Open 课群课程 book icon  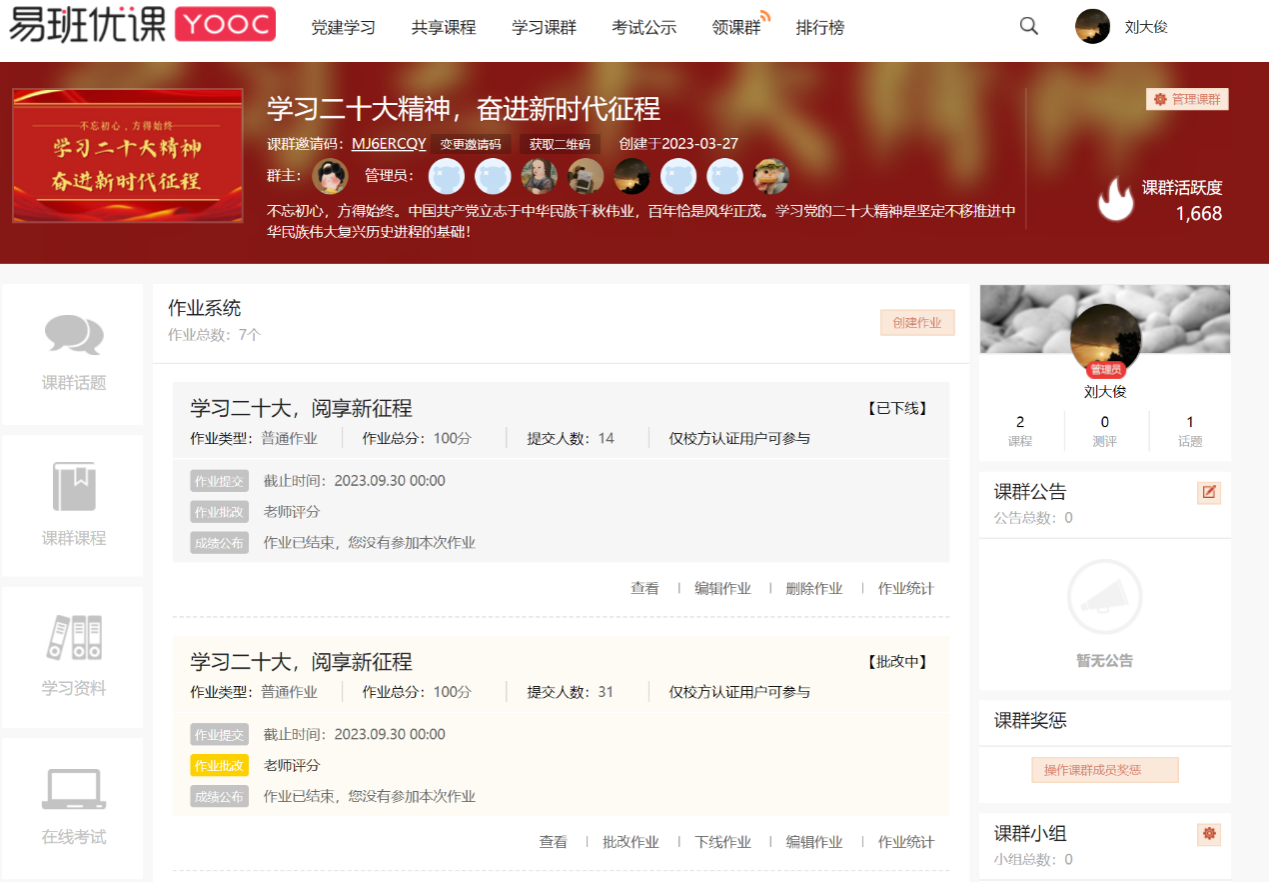pyautogui.click(x=74, y=487)
